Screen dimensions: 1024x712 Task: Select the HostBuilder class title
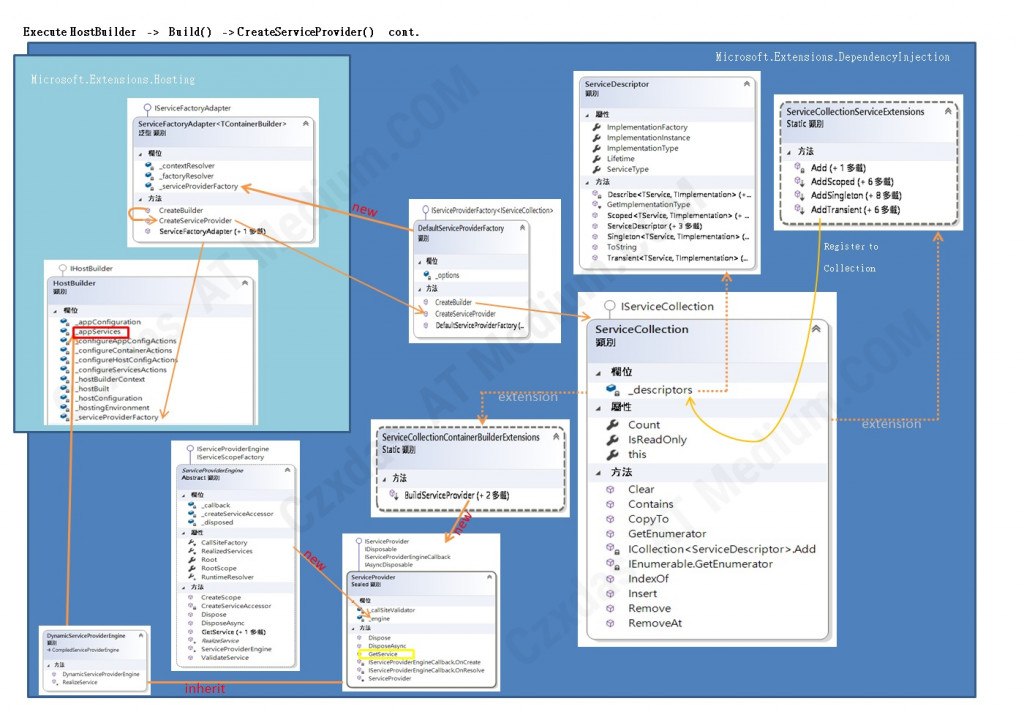pyautogui.click(x=74, y=283)
